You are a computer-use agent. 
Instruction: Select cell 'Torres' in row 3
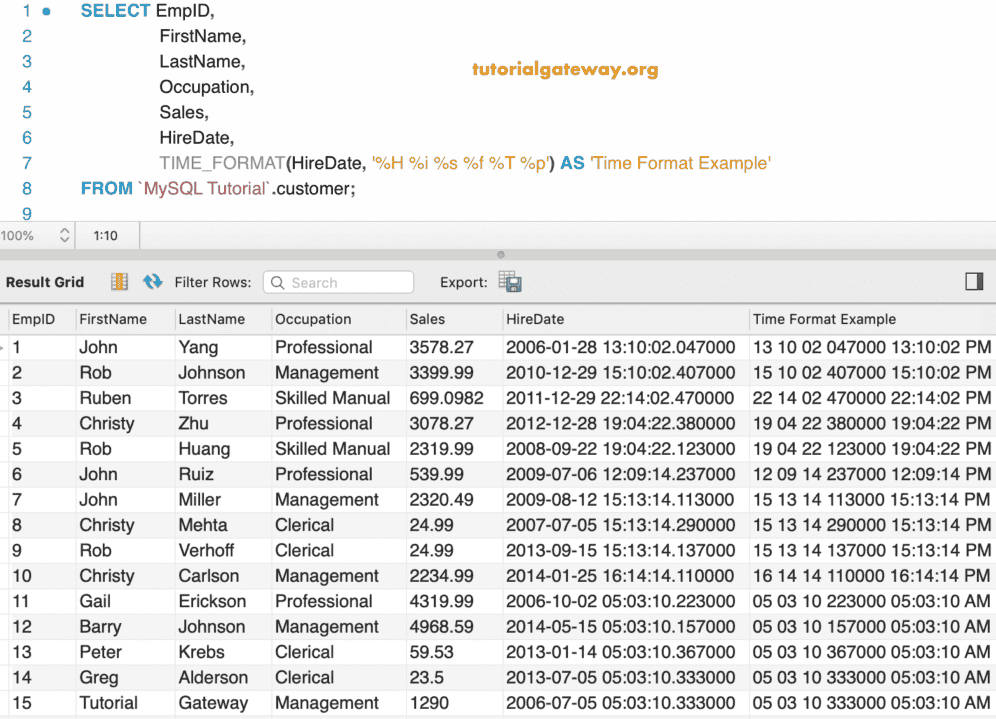[203, 398]
